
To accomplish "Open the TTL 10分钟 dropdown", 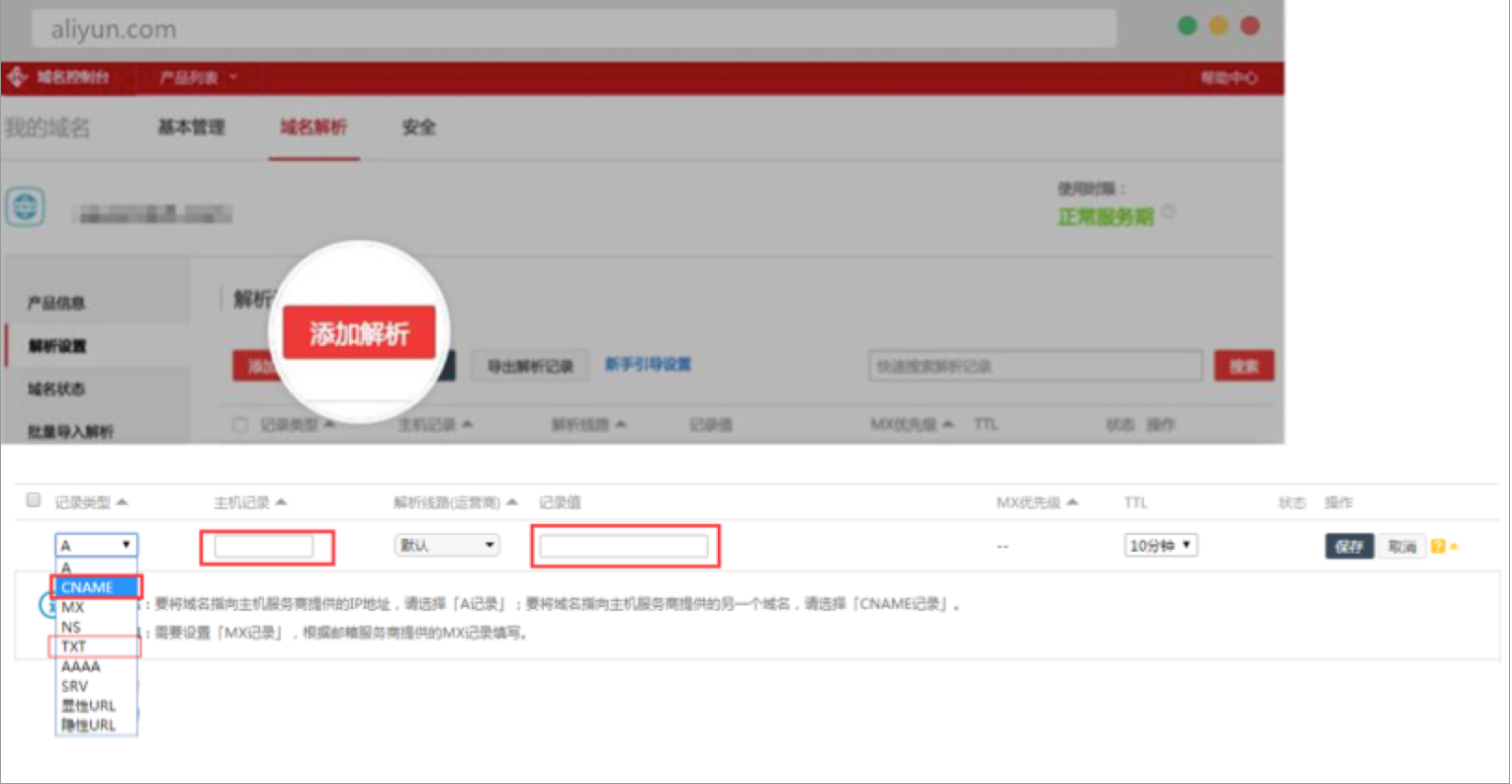I will point(1161,545).
